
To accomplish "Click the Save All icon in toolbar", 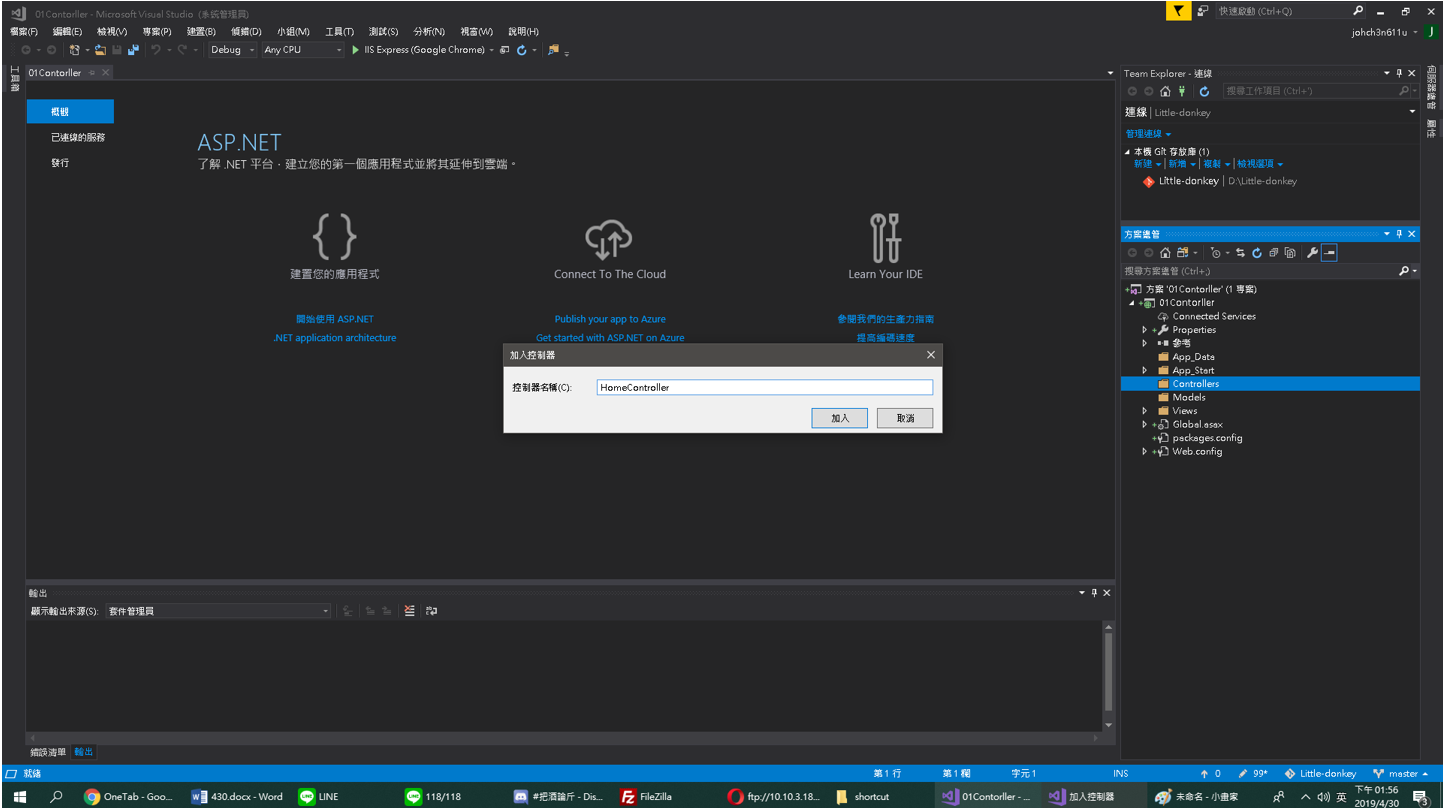I will click(133, 50).
